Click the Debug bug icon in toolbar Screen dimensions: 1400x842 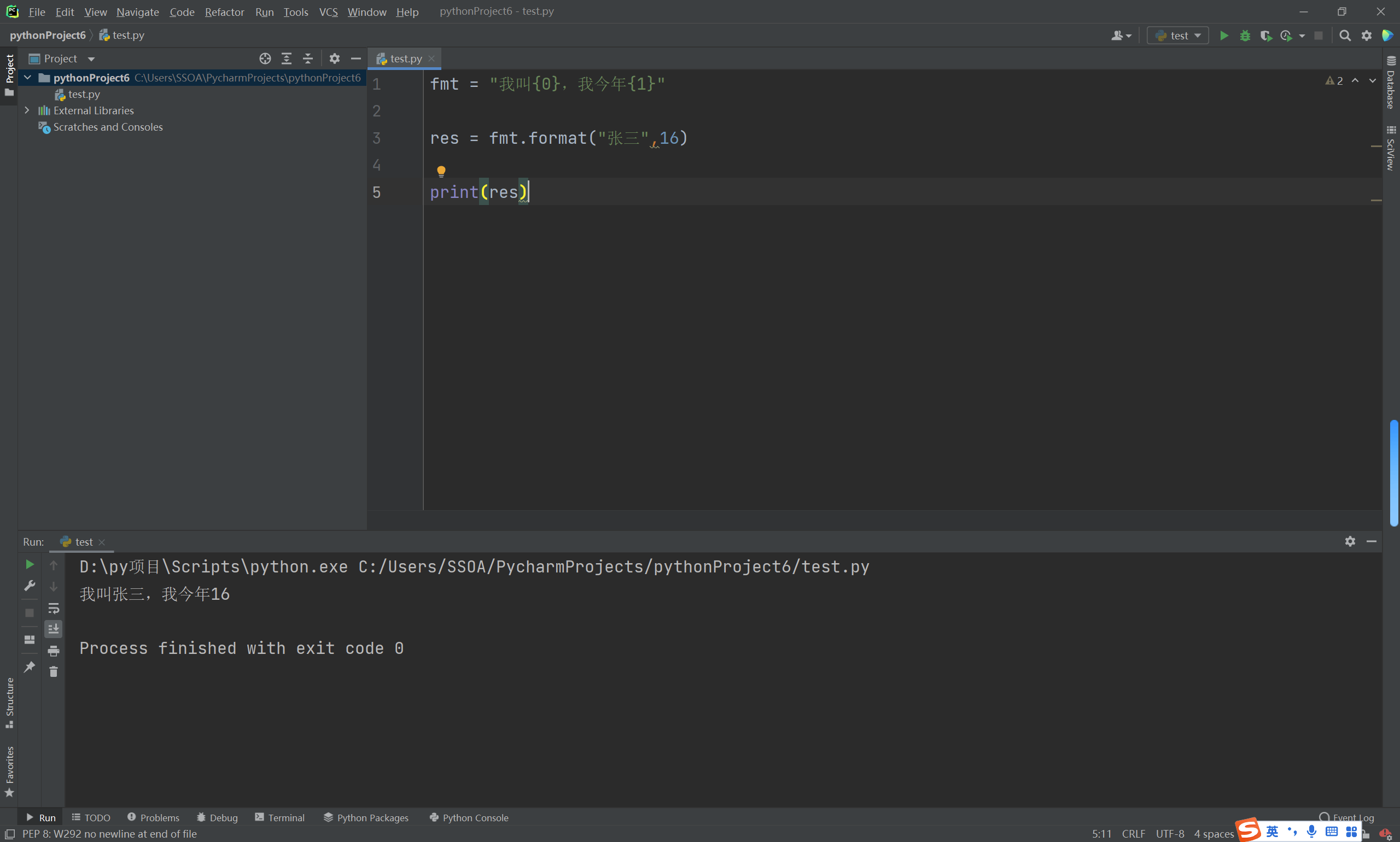pos(1245,36)
